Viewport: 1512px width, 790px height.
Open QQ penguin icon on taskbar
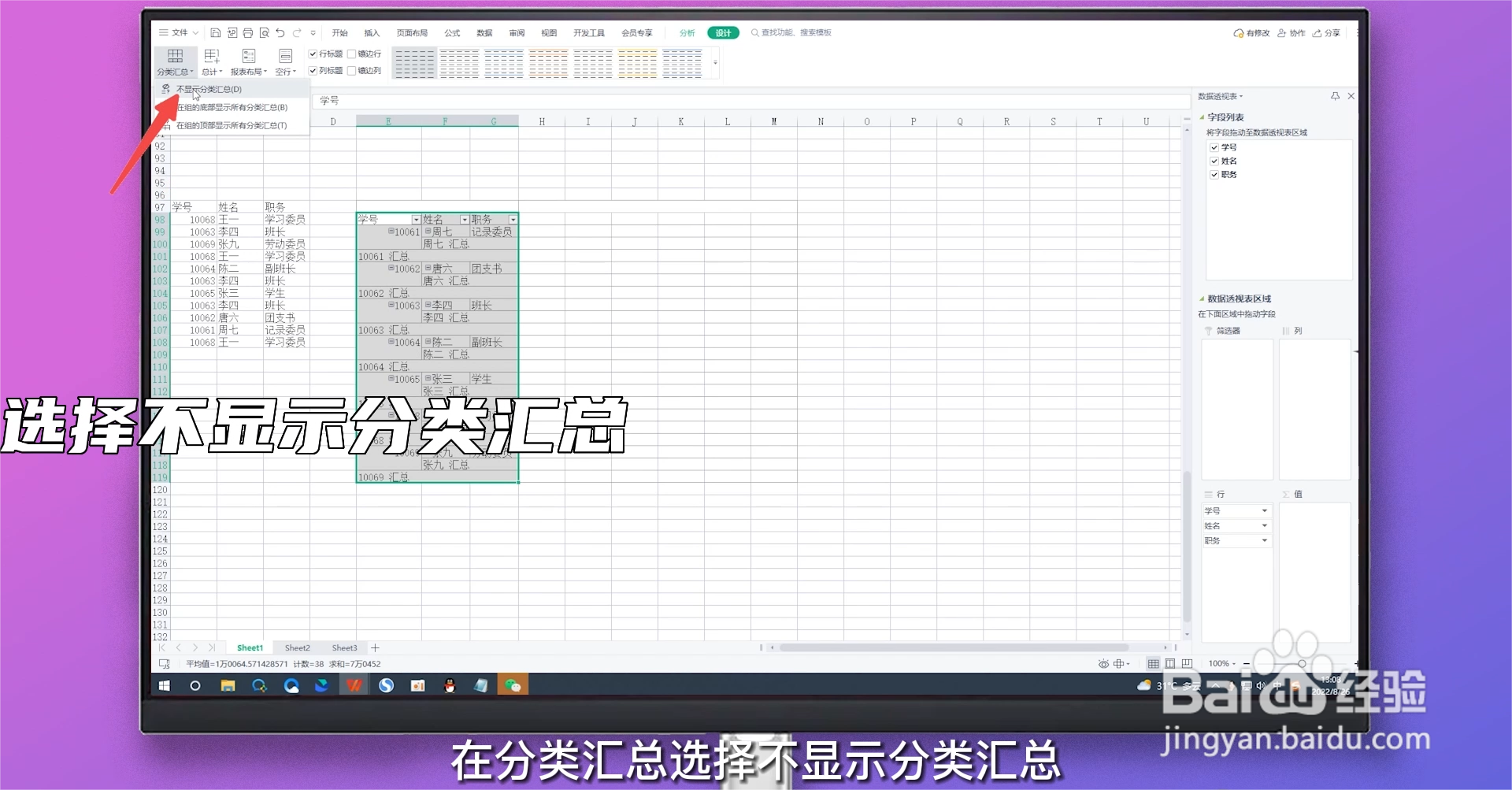(x=450, y=686)
